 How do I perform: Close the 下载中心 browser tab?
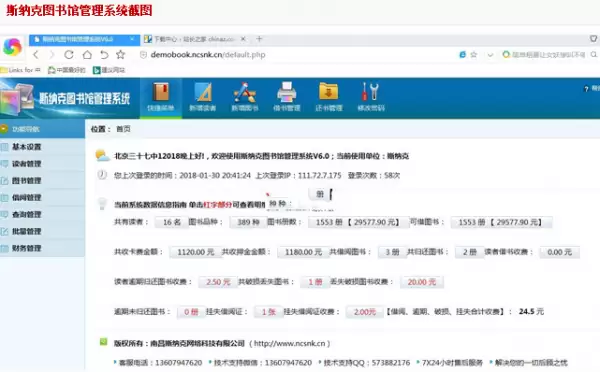click(243, 39)
